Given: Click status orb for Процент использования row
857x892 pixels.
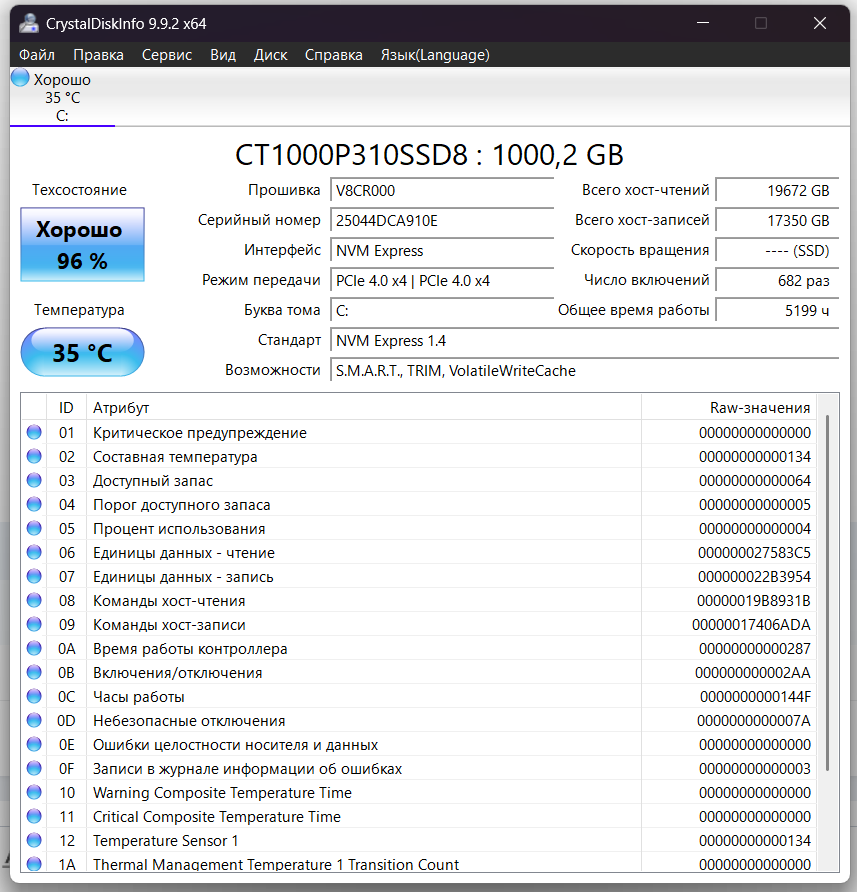Looking at the screenshot, I should (x=34, y=528).
